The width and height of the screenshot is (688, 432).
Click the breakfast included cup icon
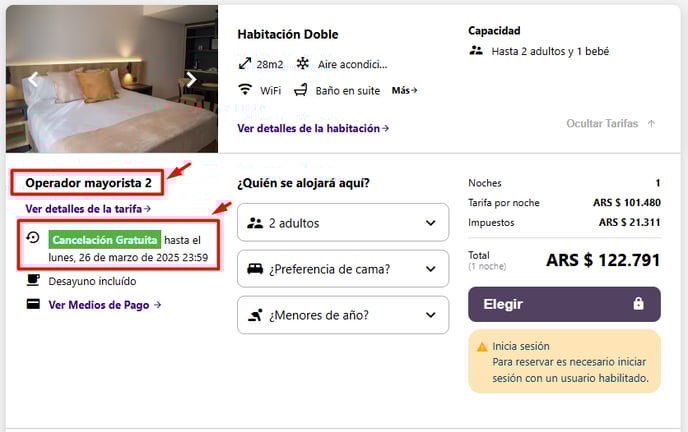click(x=33, y=281)
